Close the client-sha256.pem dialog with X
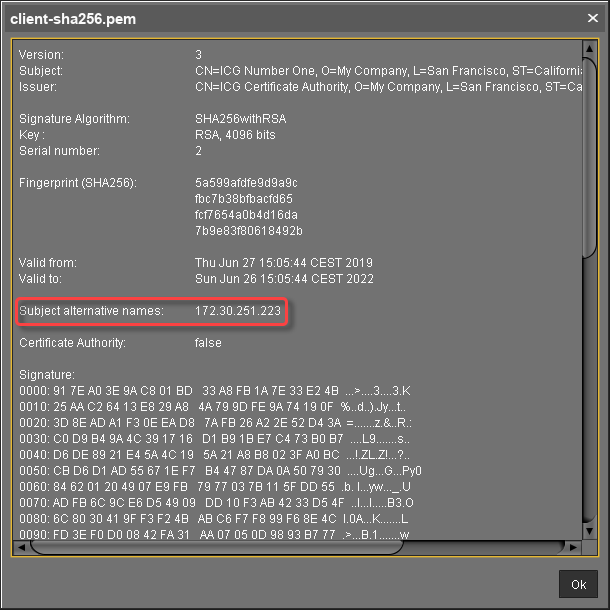 (592, 18)
